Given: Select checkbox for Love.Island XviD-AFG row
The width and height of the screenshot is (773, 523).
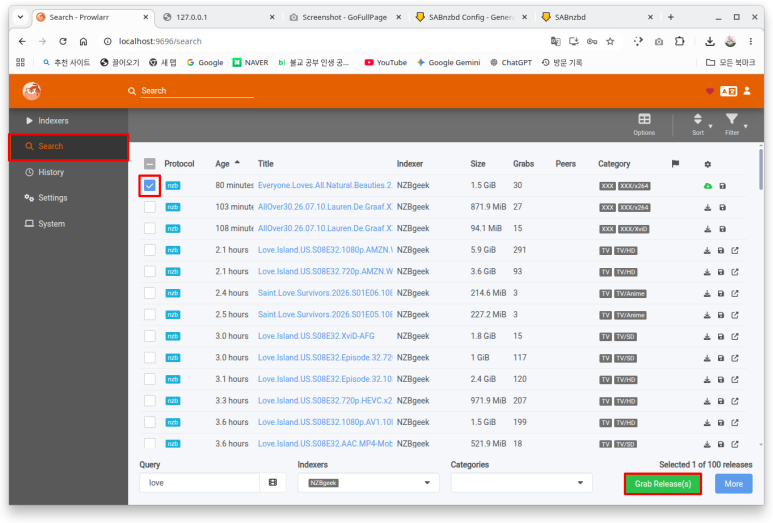Looking at the screenshot, I should [x=150, y=336].
